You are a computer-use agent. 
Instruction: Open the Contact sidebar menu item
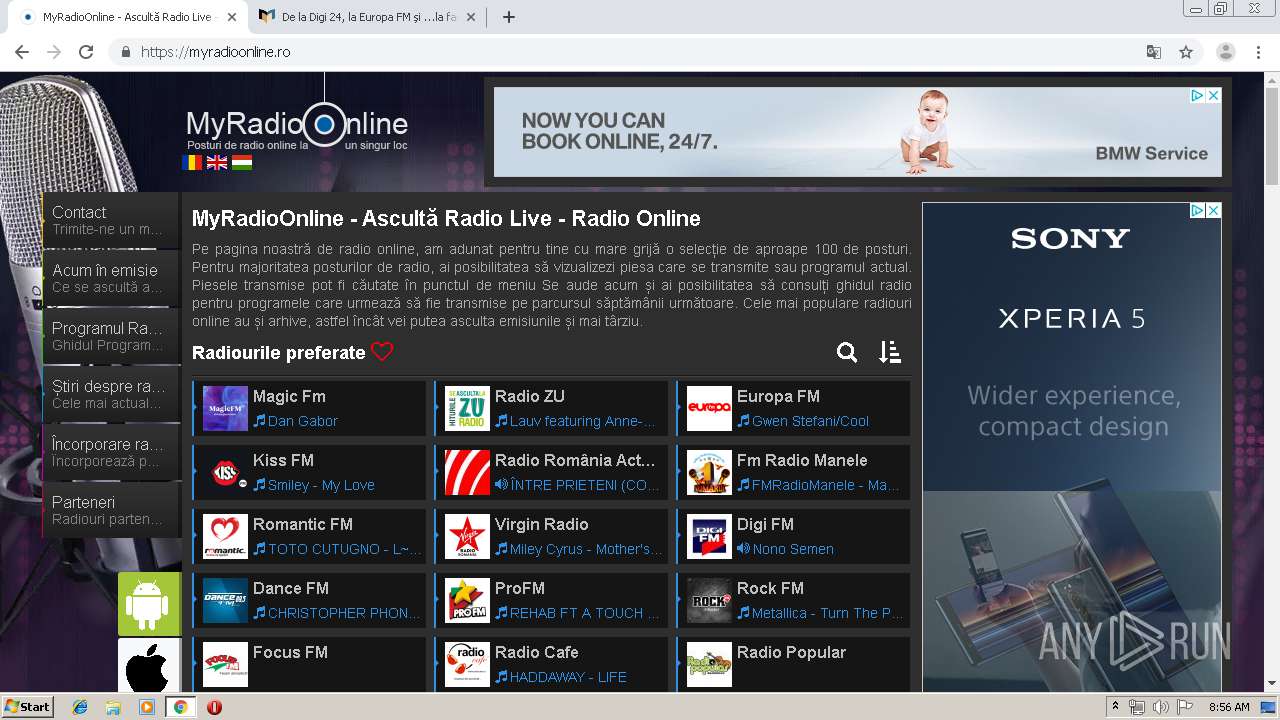coord(111,220)
